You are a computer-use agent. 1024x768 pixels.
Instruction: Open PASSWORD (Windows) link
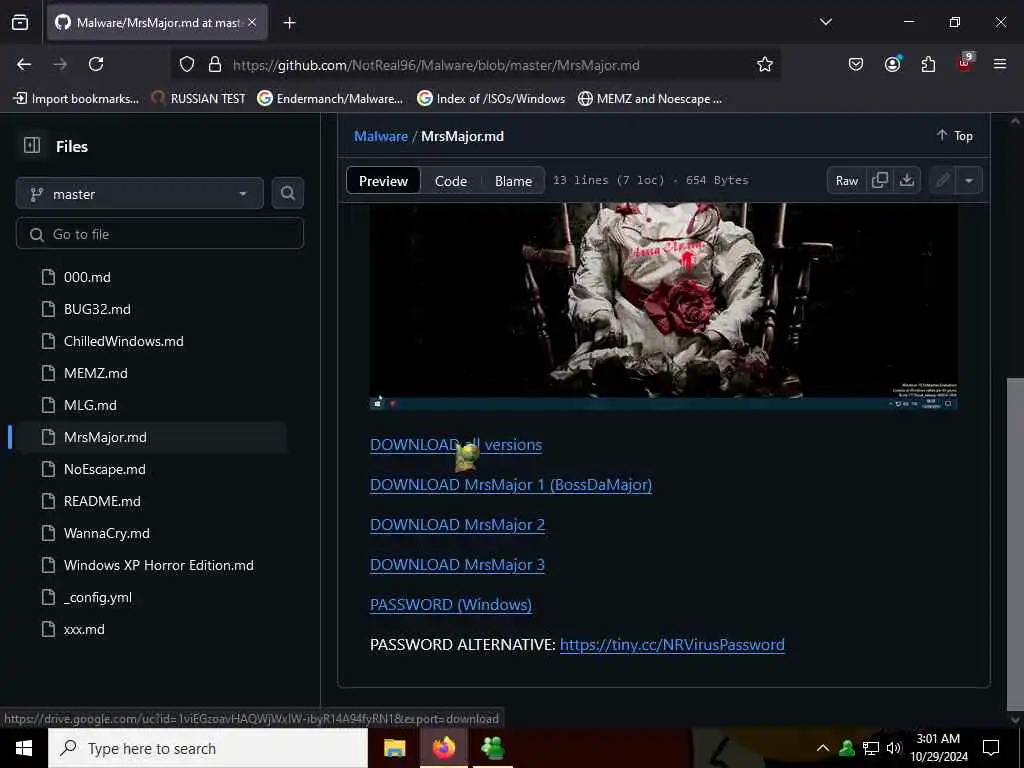pos(451,604)
